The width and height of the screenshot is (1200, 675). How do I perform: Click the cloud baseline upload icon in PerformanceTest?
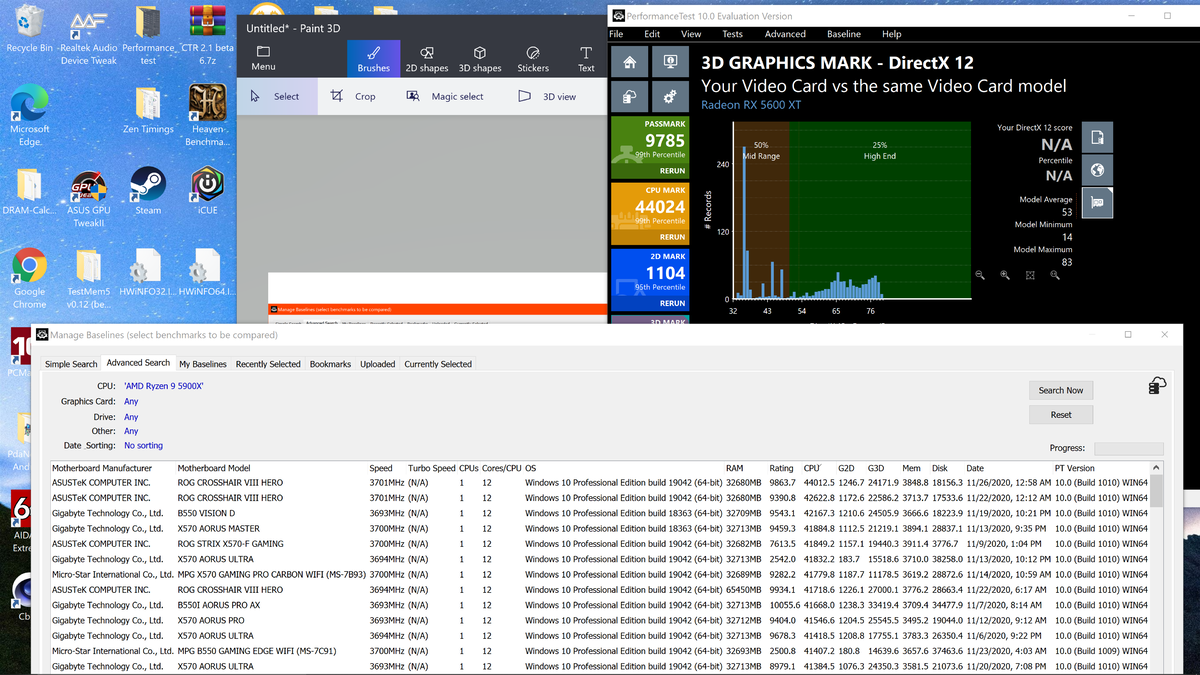629,97
